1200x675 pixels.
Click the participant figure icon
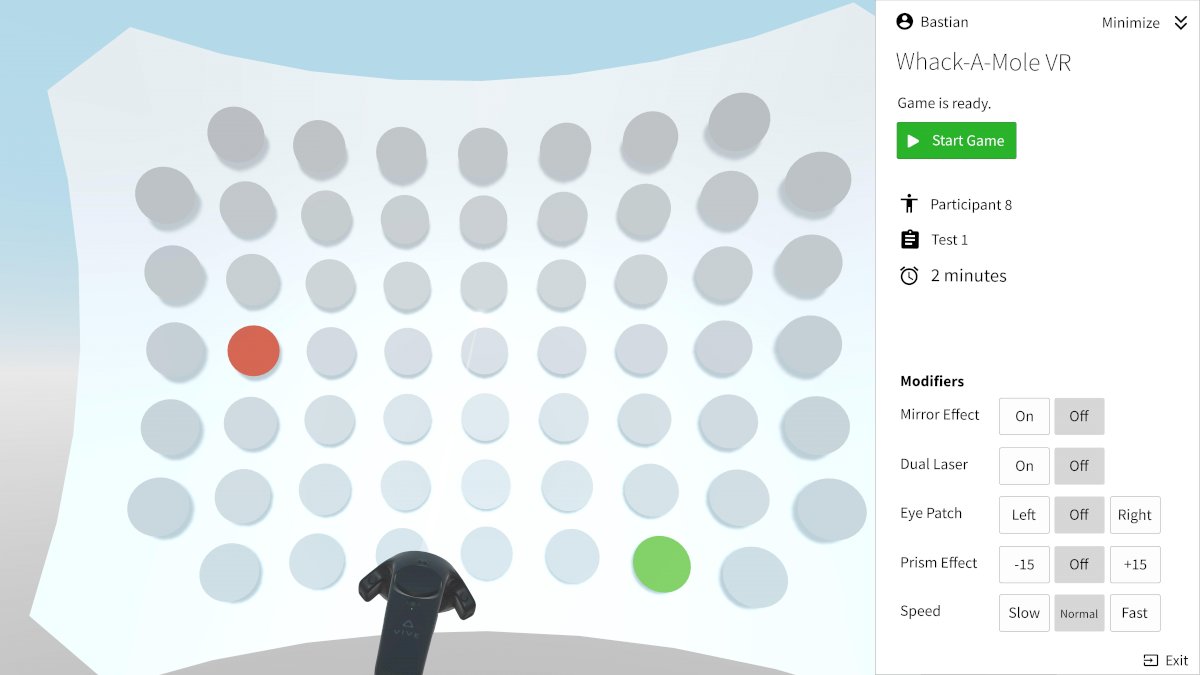909,204
